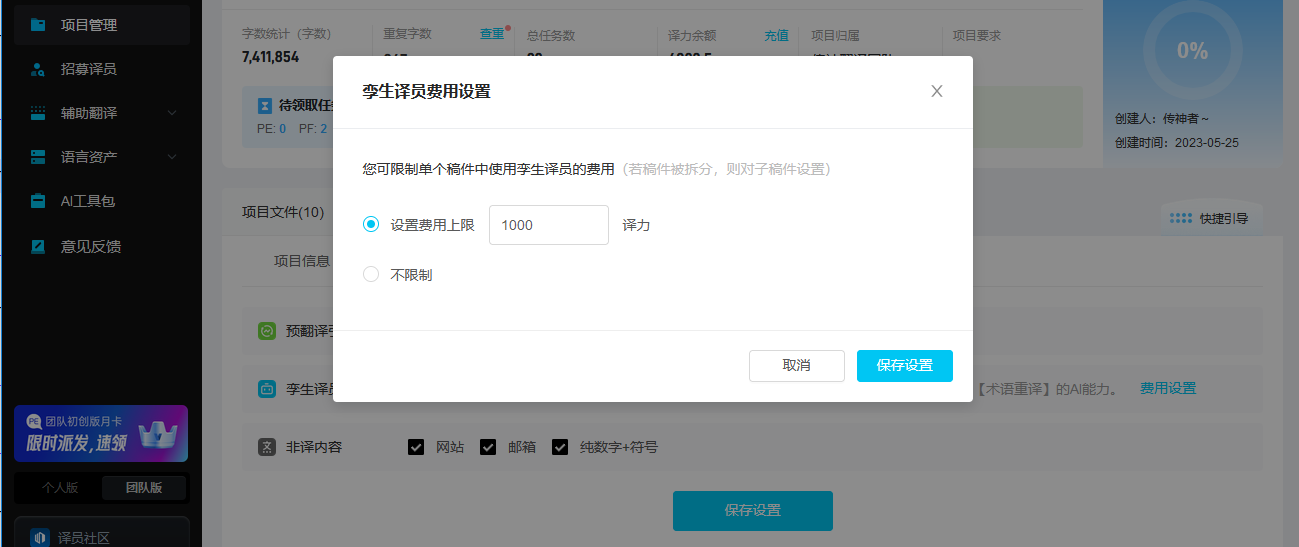Toggle the 纯数字+符号 checkbox
1299x547 pixels.
[560, 447]
